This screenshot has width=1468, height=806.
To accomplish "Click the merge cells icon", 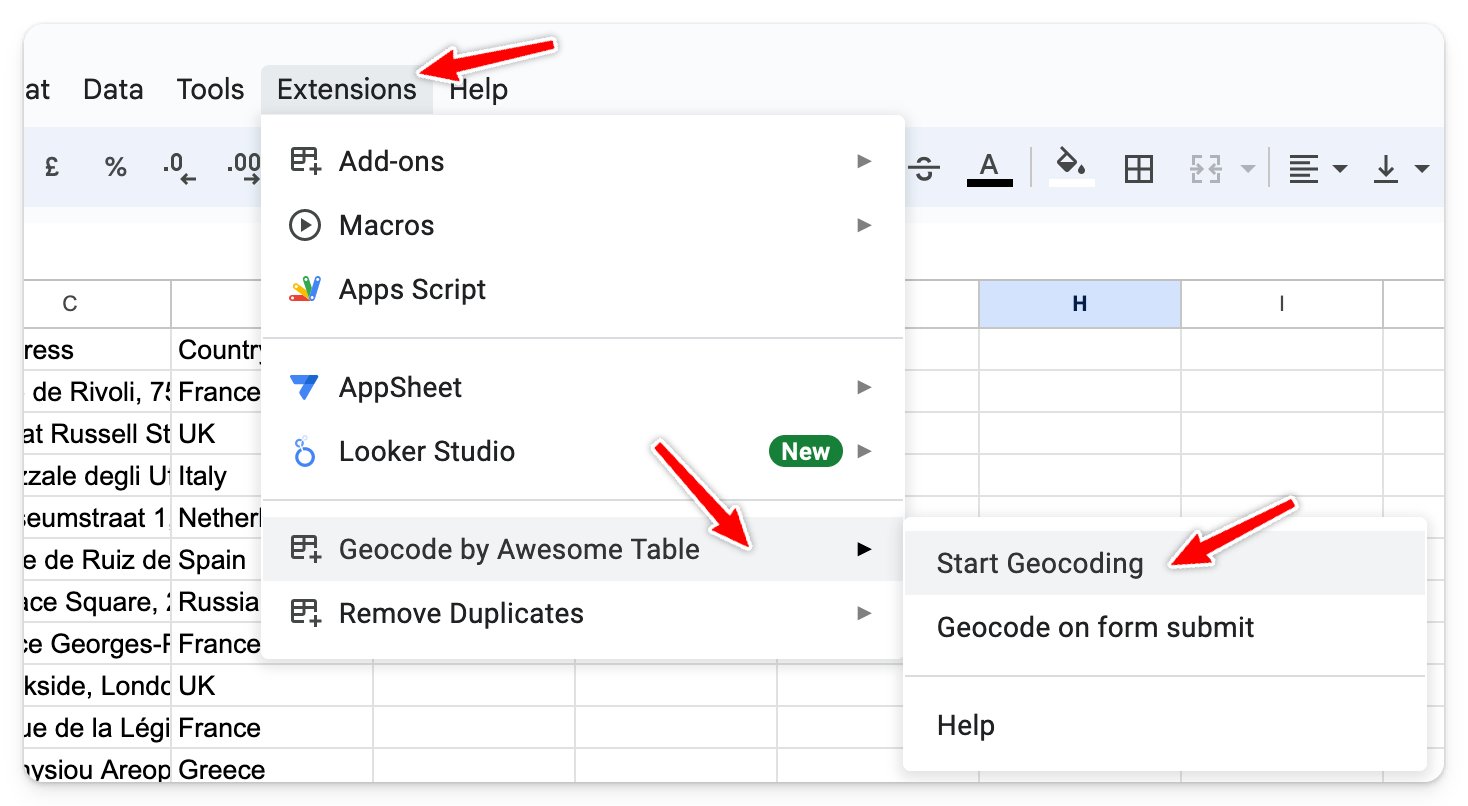I will coord(1206,169).
